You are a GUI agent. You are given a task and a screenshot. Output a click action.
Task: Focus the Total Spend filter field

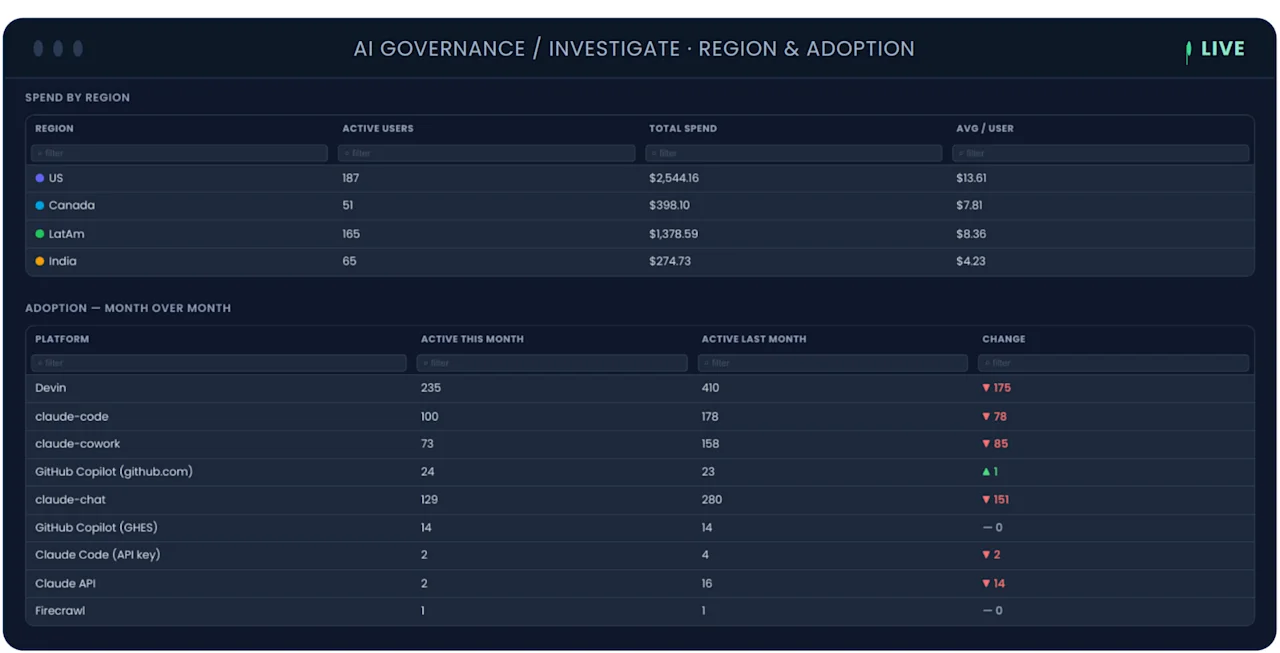click(793, 153)
